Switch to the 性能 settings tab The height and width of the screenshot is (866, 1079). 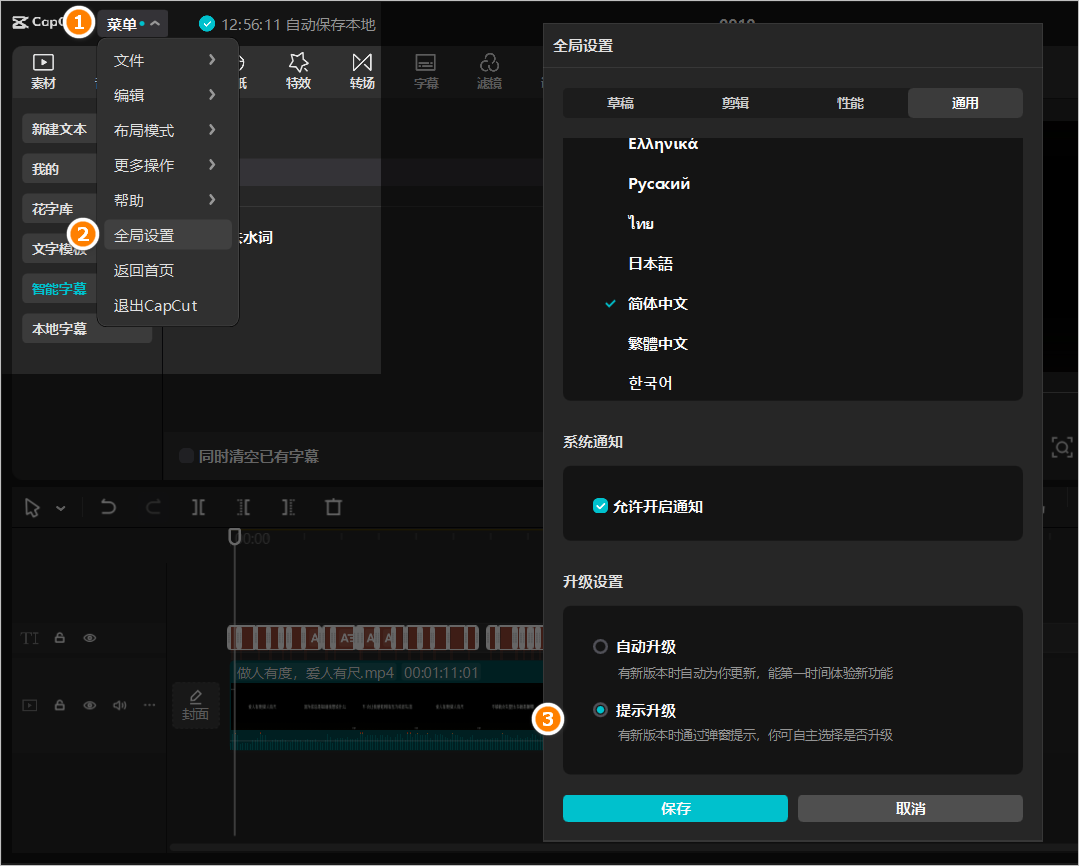click(x=850, y=103)
